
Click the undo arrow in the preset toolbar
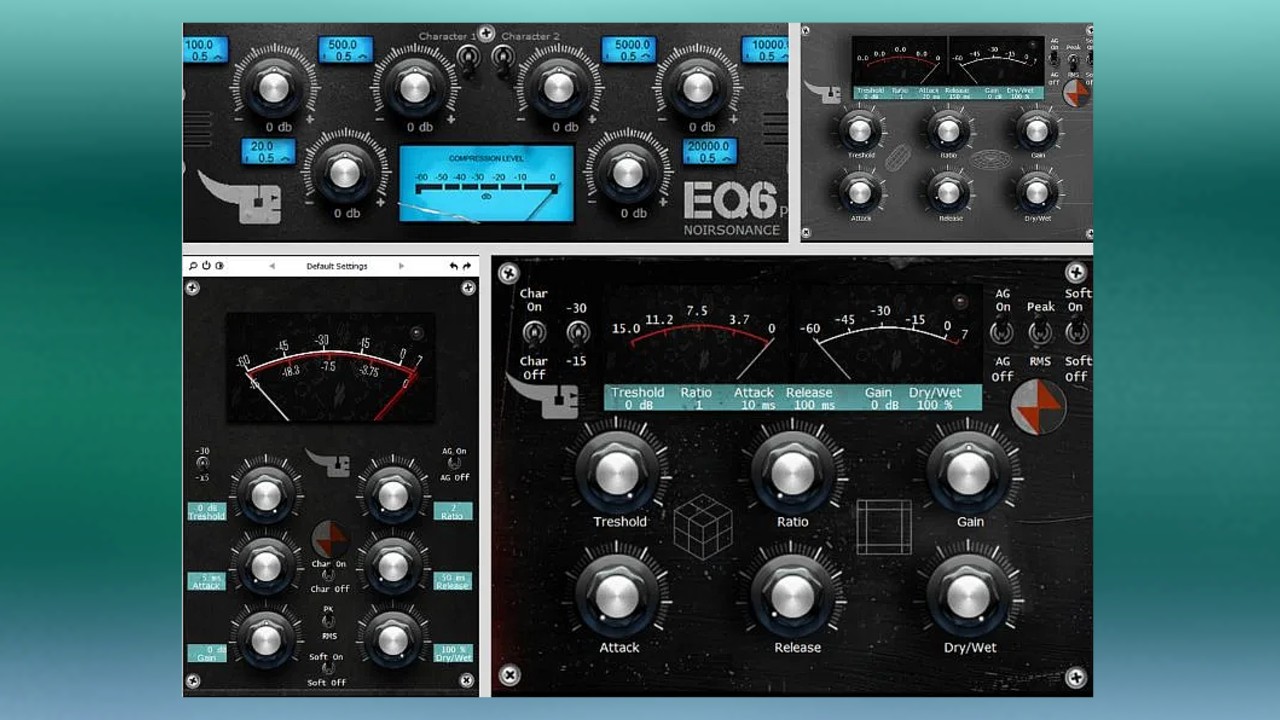pyautogui.click(x=452, y=266)
